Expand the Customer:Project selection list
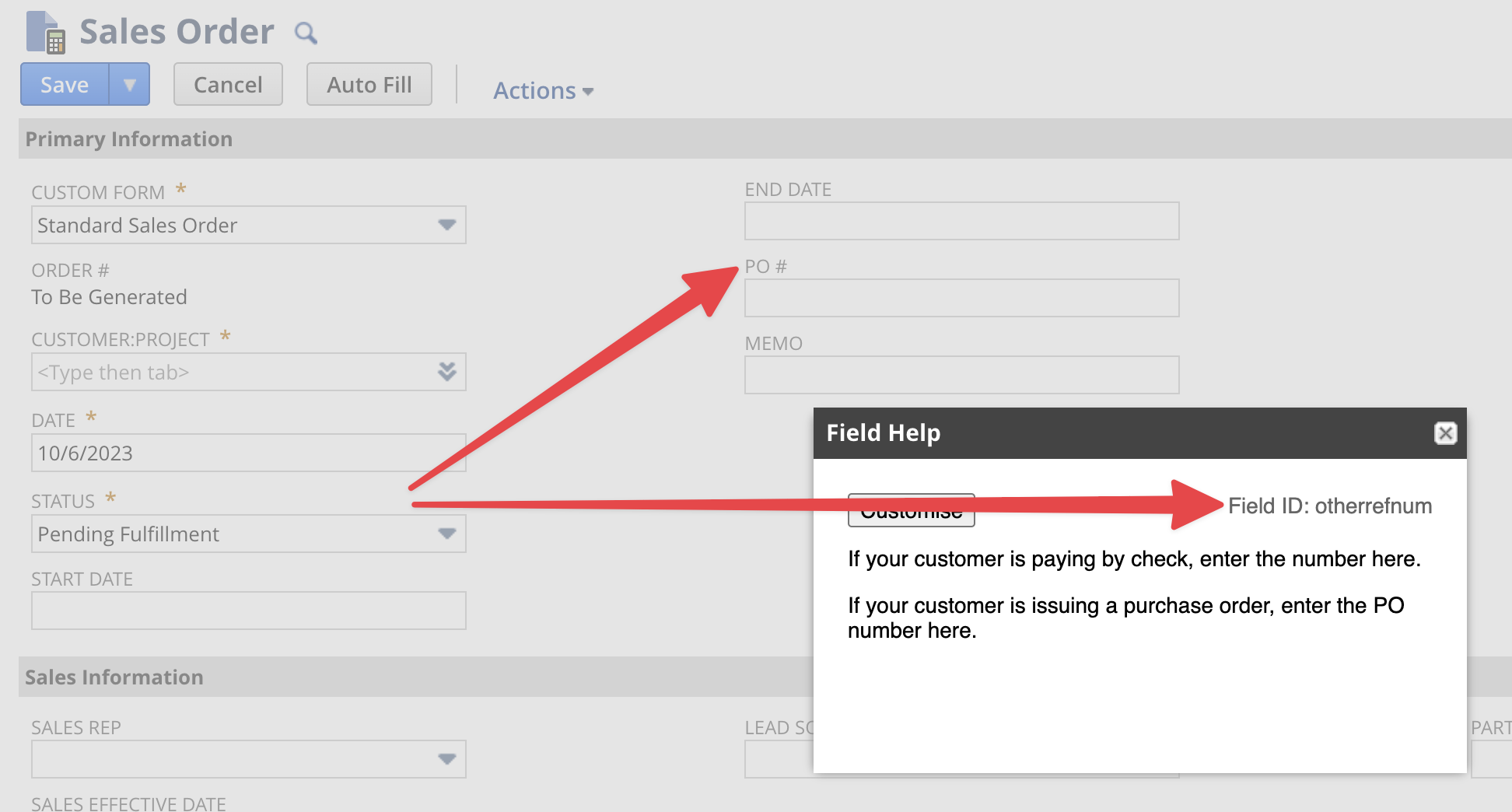 (x=446, y=372)
